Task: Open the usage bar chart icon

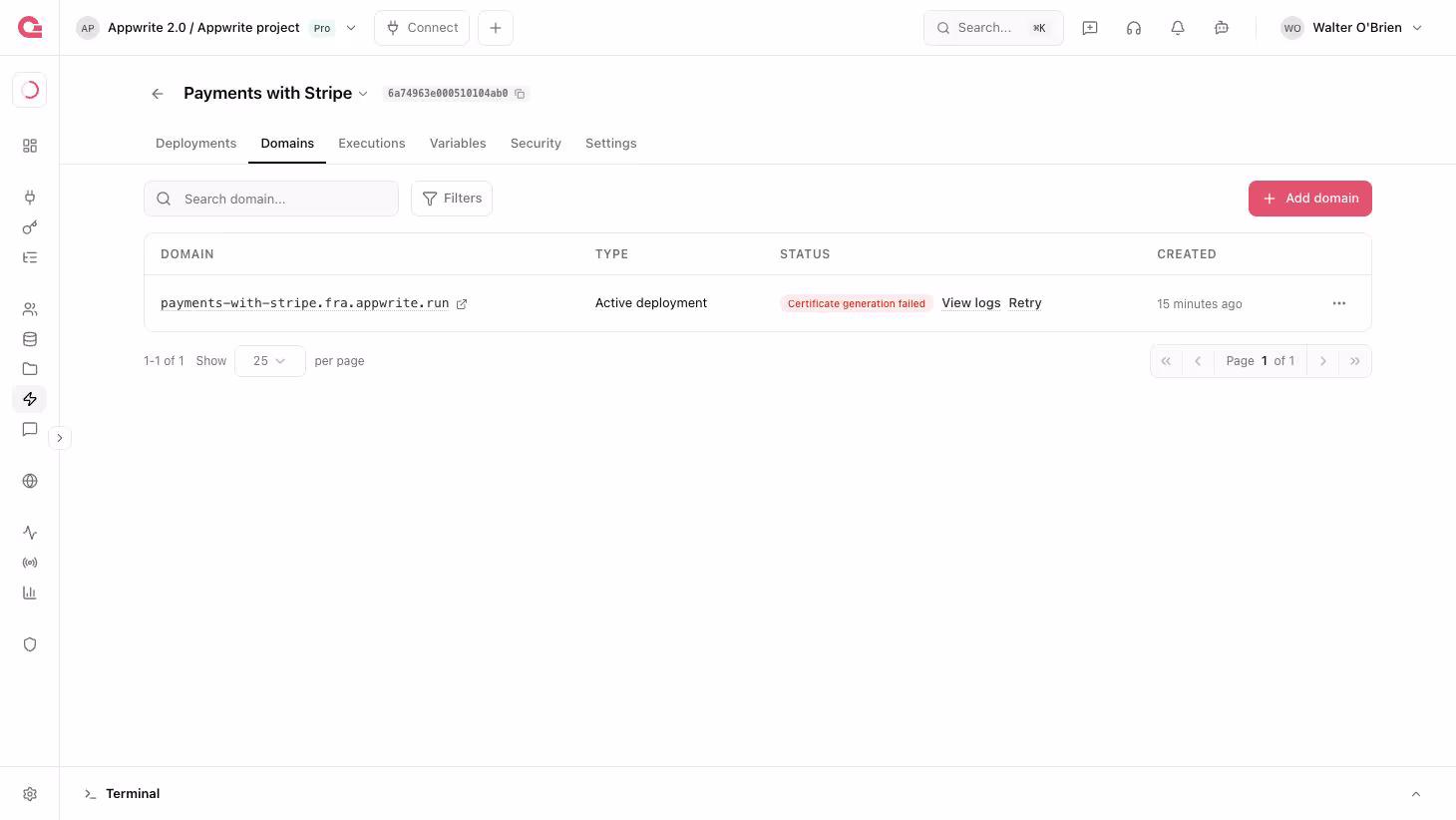Action: pyautogui.click(x=30, y=593)
